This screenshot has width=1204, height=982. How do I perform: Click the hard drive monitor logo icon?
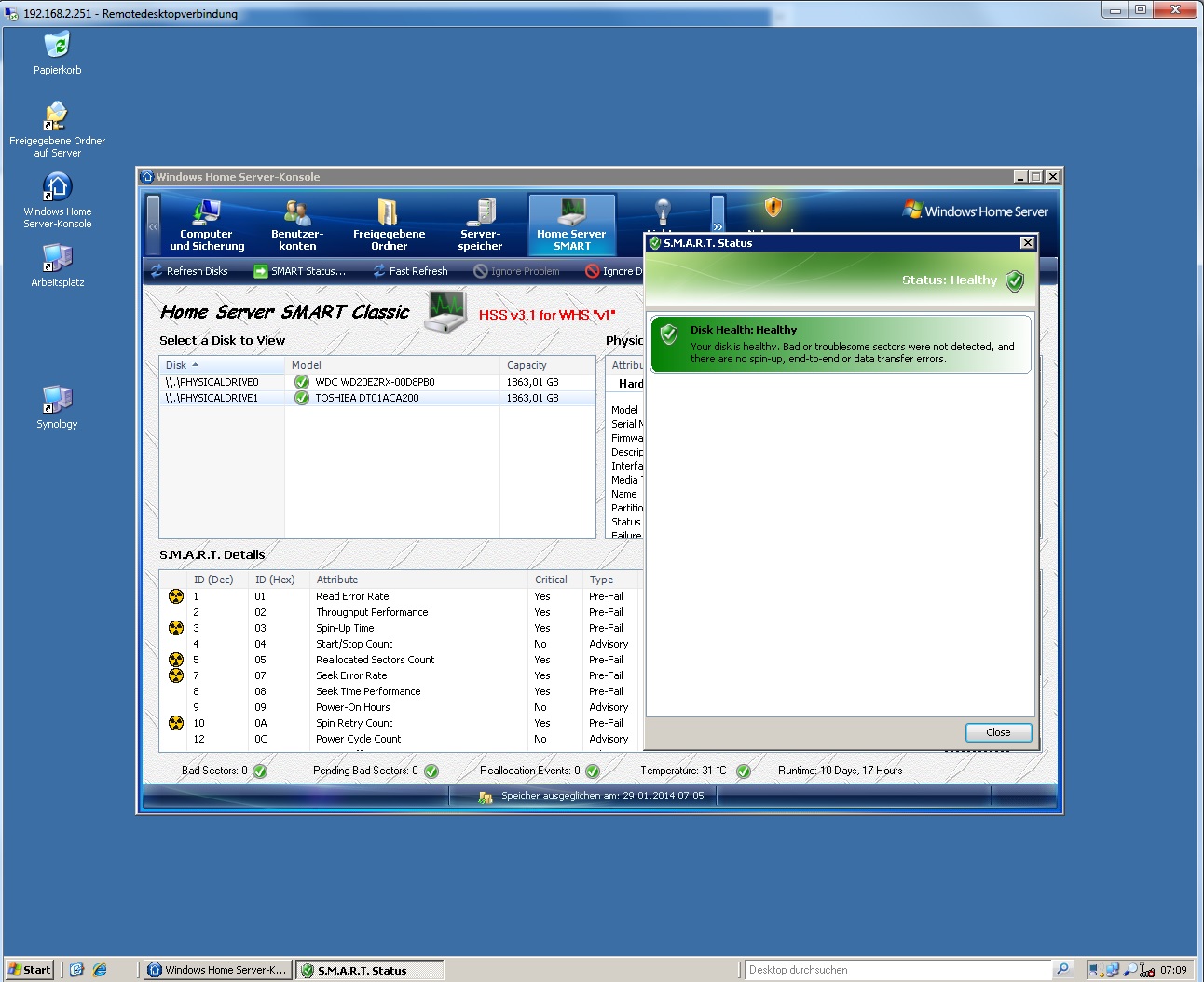pos(446,311)
